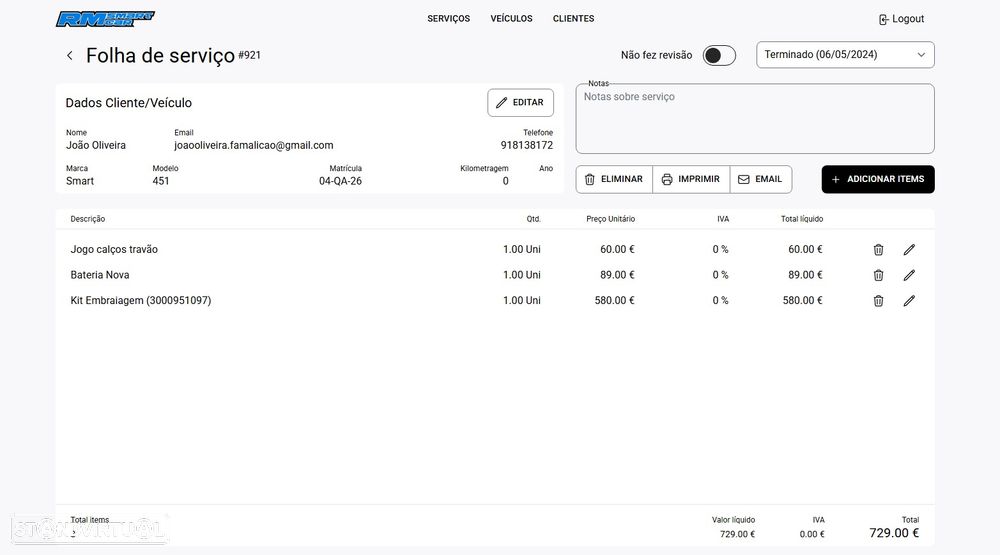Edit the Bateria Nova item
This screenshot has height=555, width=1000.
pos(909,275)
